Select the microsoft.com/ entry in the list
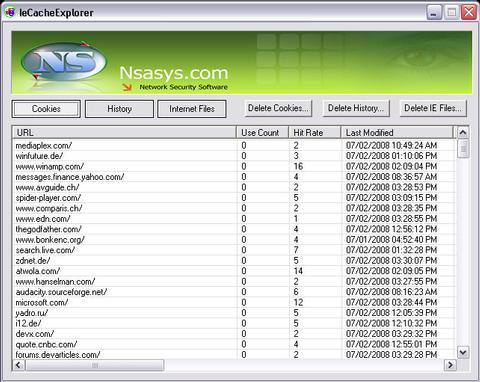Screen dimensions: 480x382 (x=233, y=302)
